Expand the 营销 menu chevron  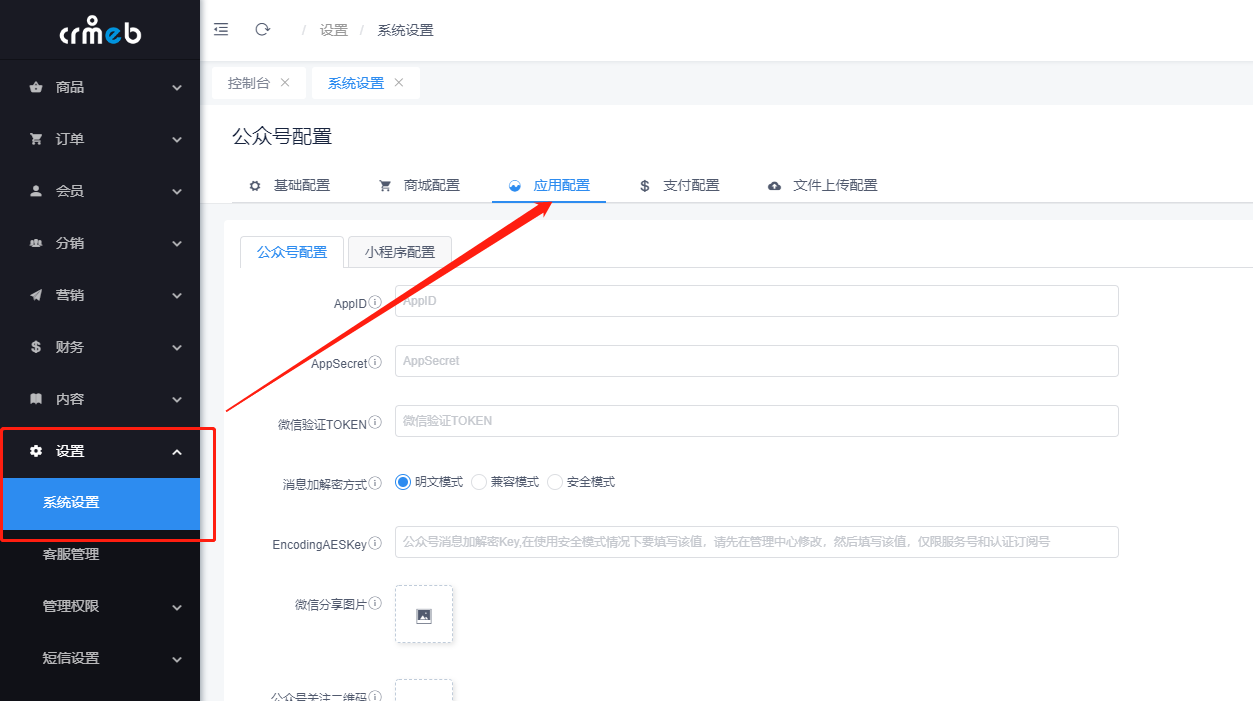click(x=177, y=296)
